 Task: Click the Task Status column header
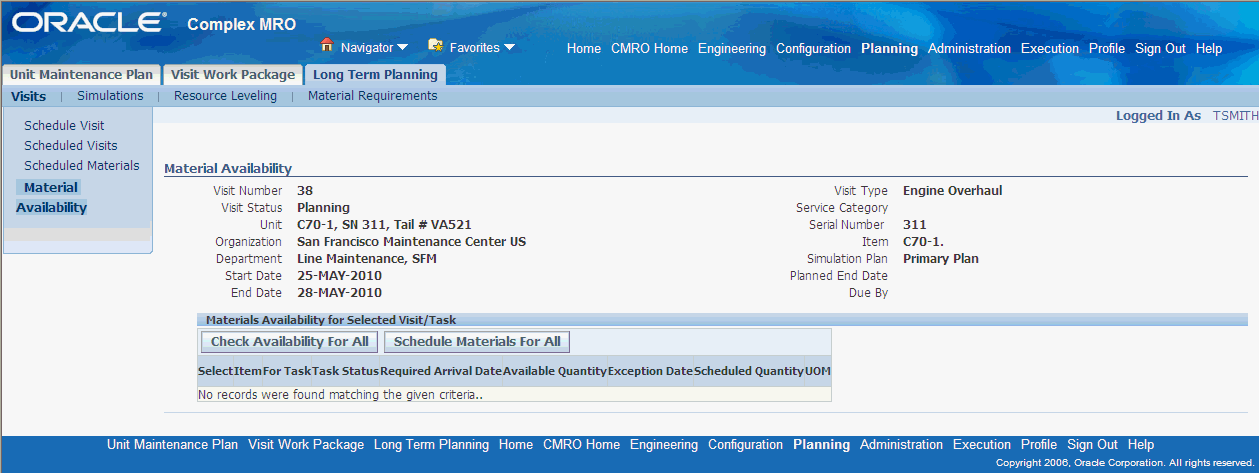pos(346,371)
